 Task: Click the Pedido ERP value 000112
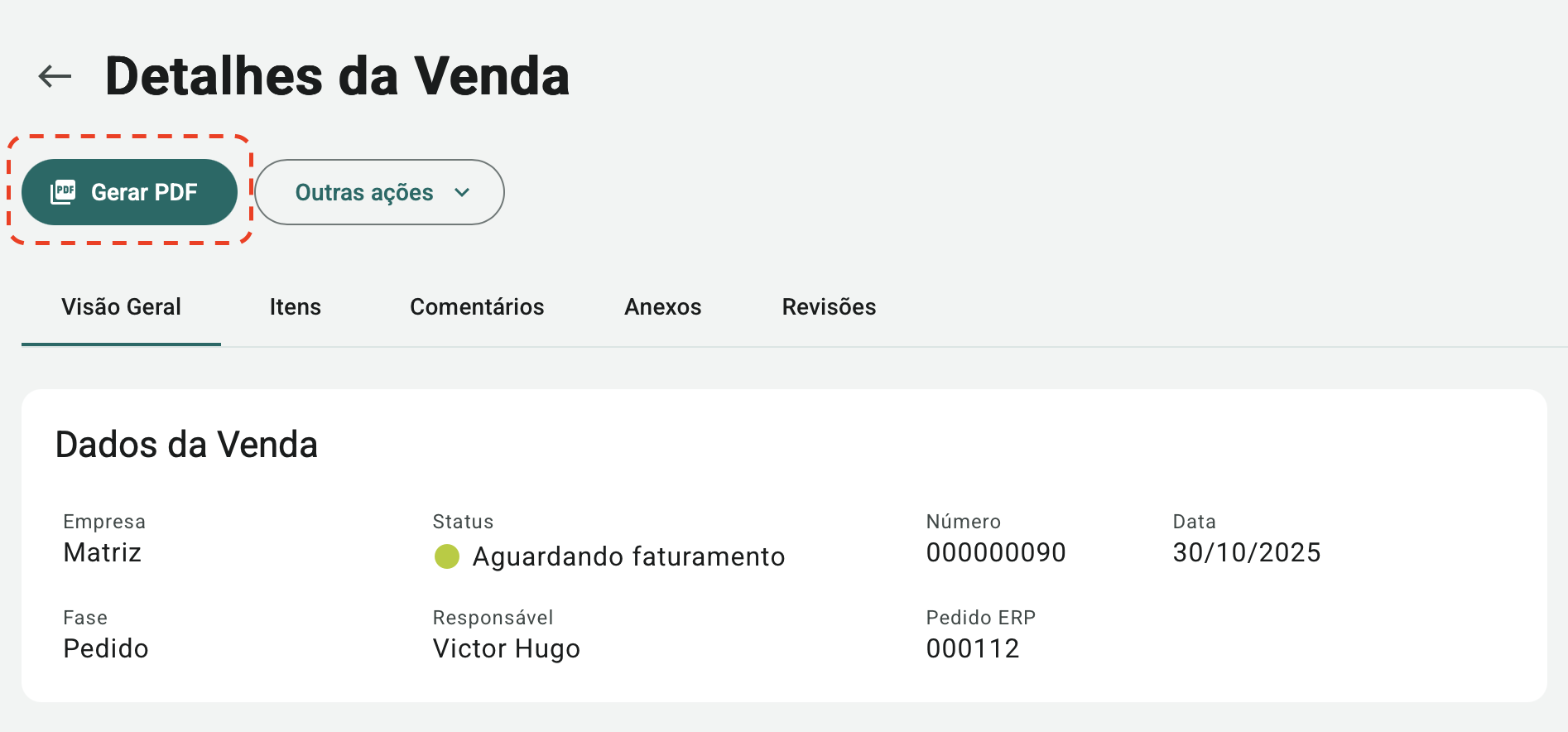point(973,648)
